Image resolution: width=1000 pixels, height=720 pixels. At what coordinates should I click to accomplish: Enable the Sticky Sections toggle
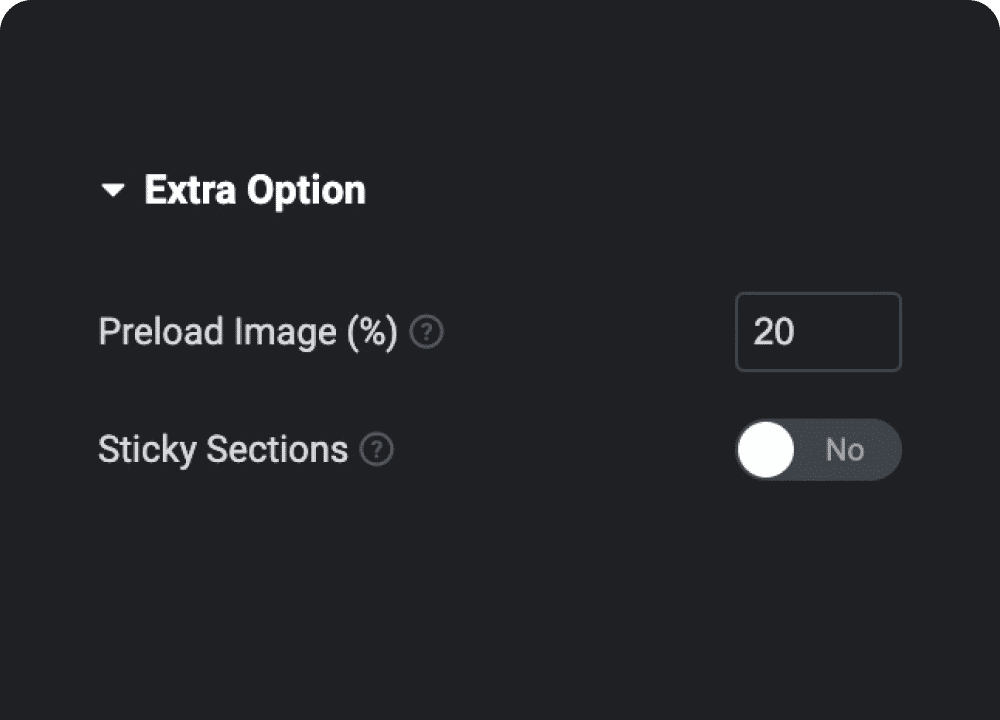818,450
